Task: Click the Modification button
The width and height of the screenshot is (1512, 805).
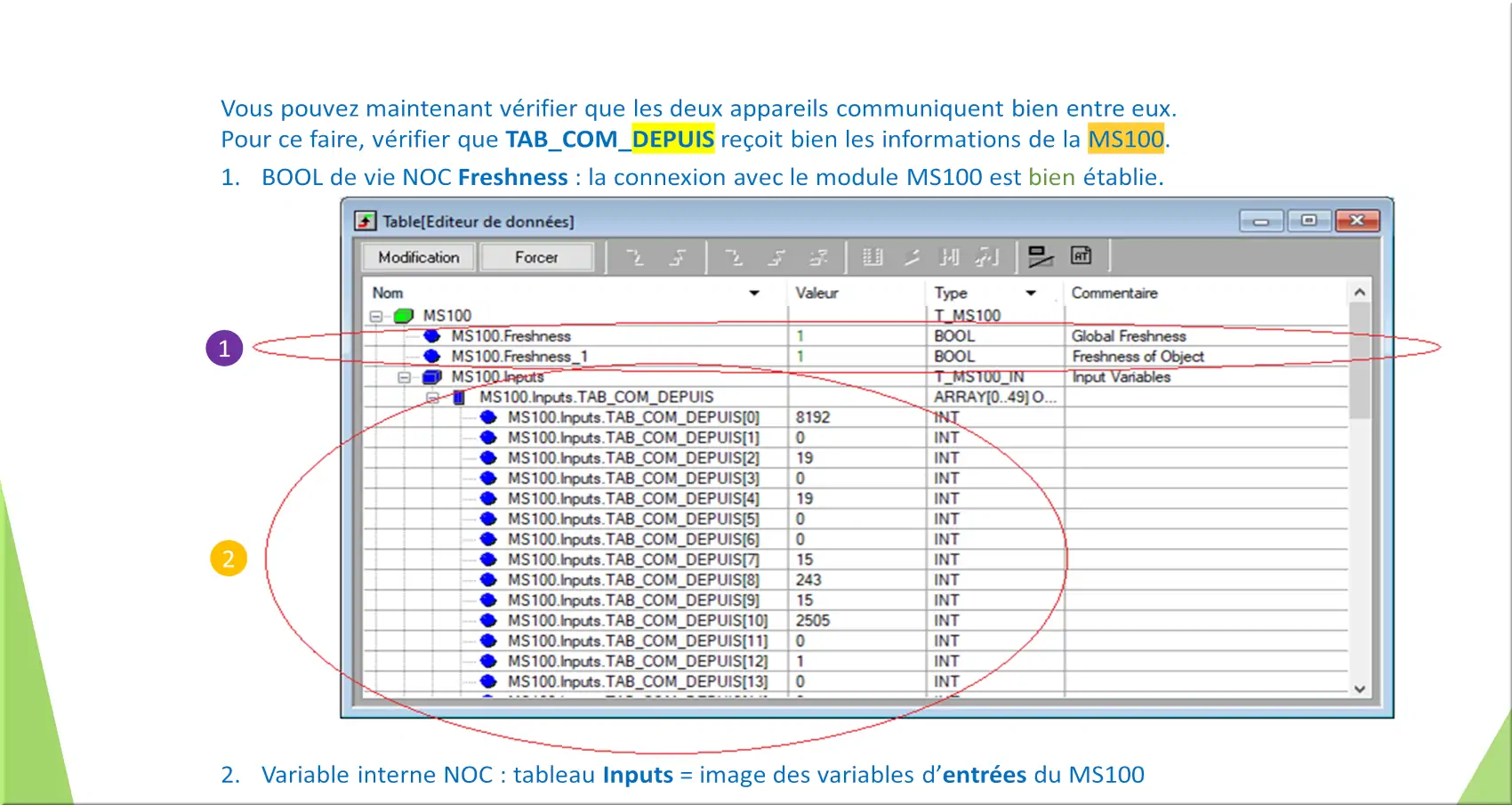Action: click(419, 257)
